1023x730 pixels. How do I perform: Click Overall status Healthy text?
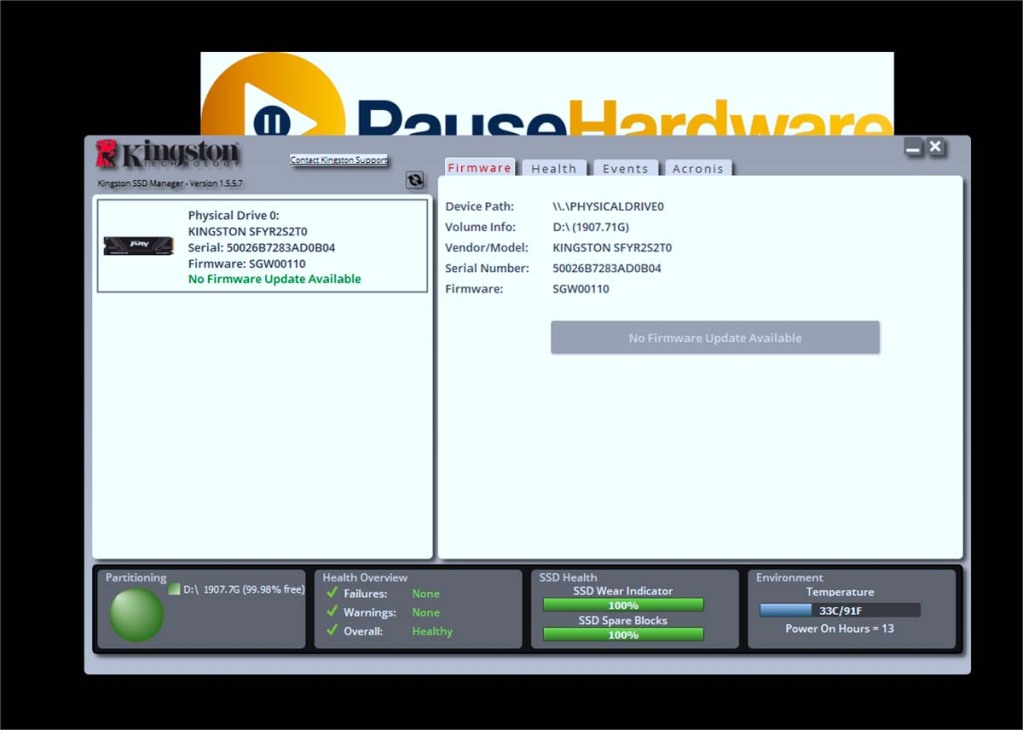(432, 631)
